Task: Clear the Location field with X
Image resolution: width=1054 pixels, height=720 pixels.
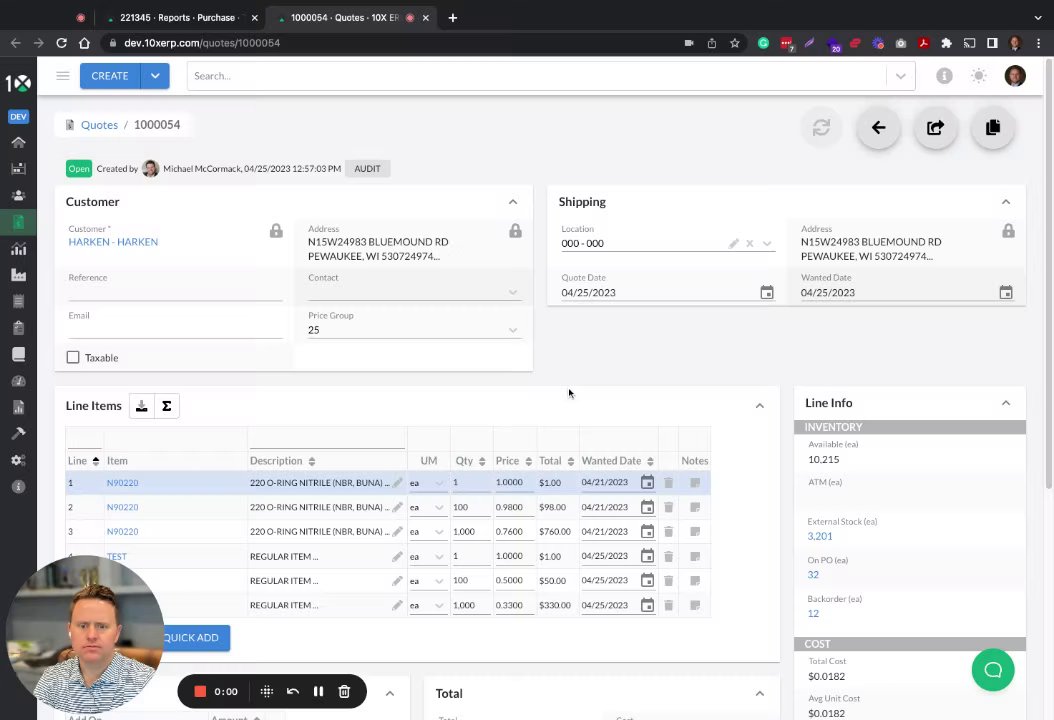Action: coord(749,243)
